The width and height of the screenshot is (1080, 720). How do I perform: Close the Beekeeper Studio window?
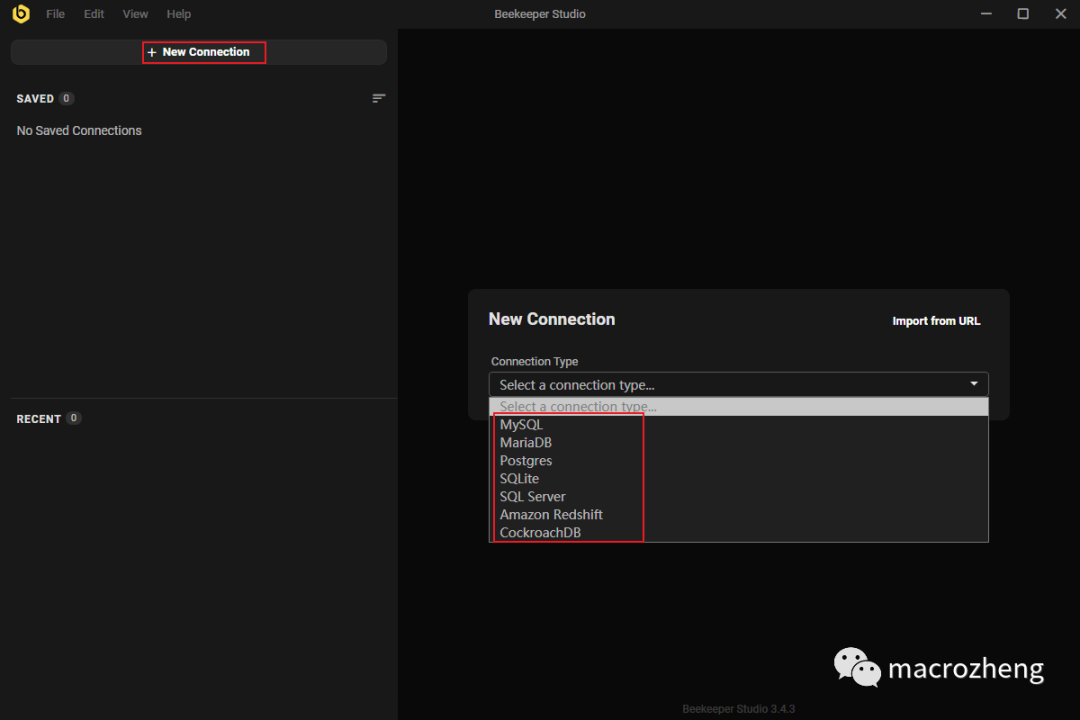click(1061, 14)
